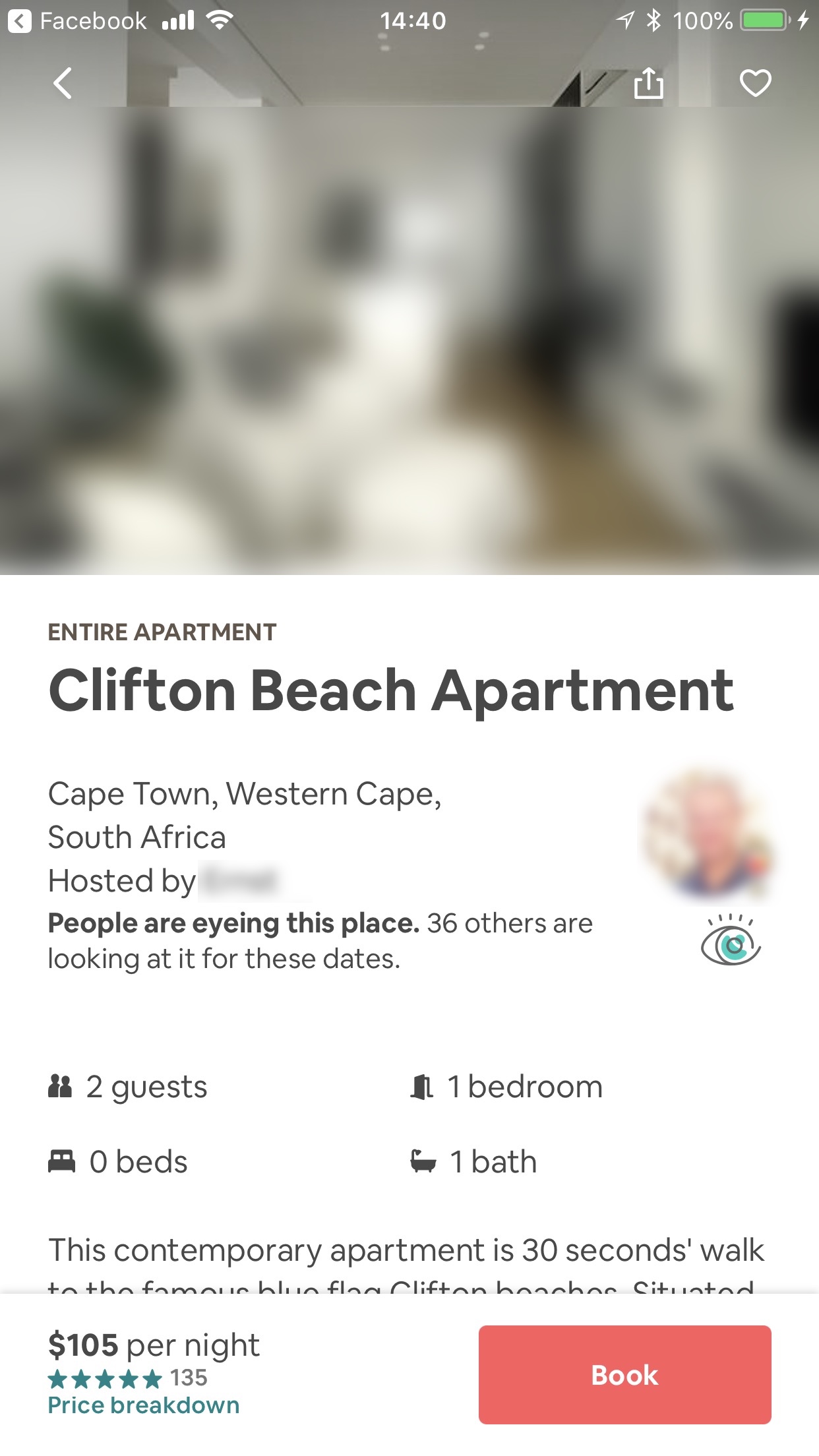The width and height of the screenshot is (819, 1456).
Task: Save listing with the heart icon
Action: pos(755,84)
